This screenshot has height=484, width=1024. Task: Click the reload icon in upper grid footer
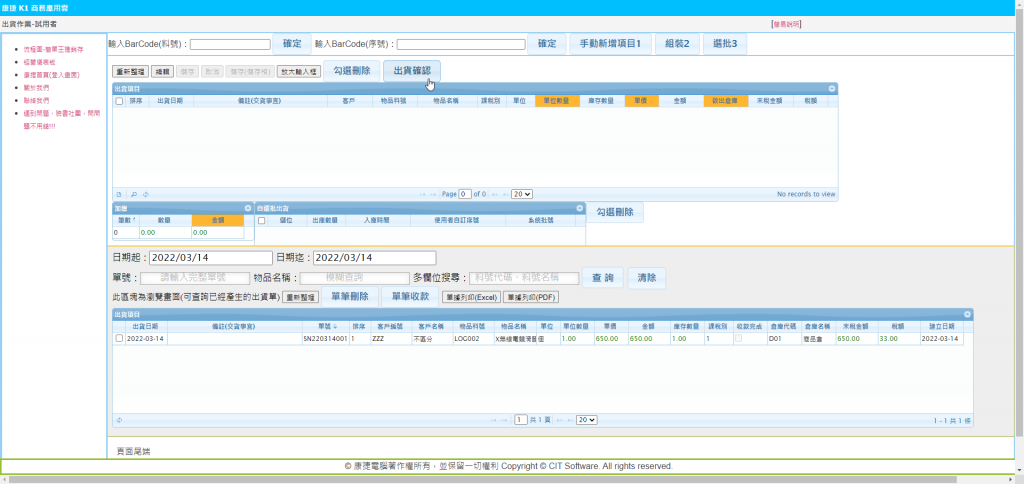[x=145, y=194]
